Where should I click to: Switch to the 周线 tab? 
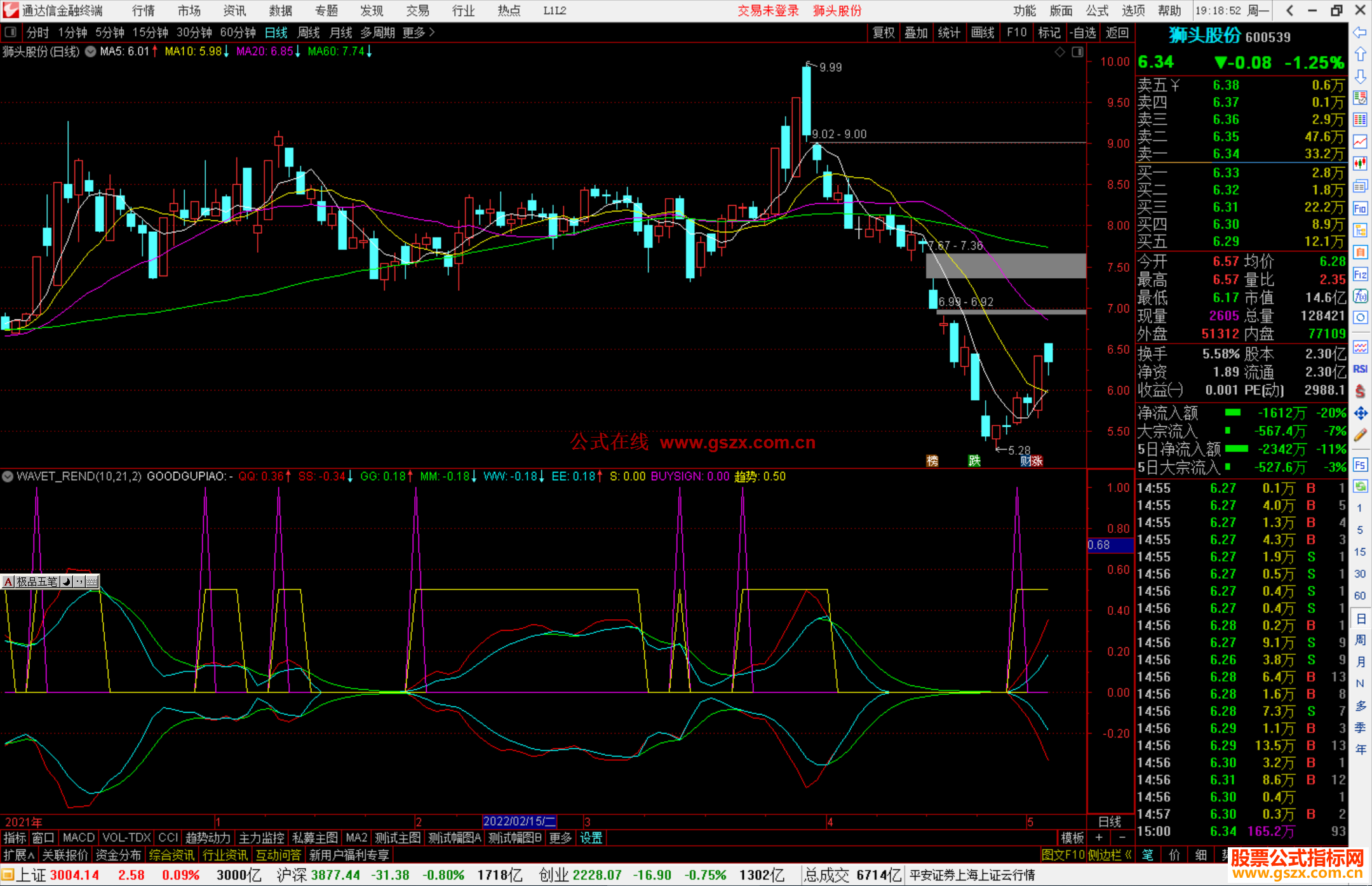click(x=309, y=32)
